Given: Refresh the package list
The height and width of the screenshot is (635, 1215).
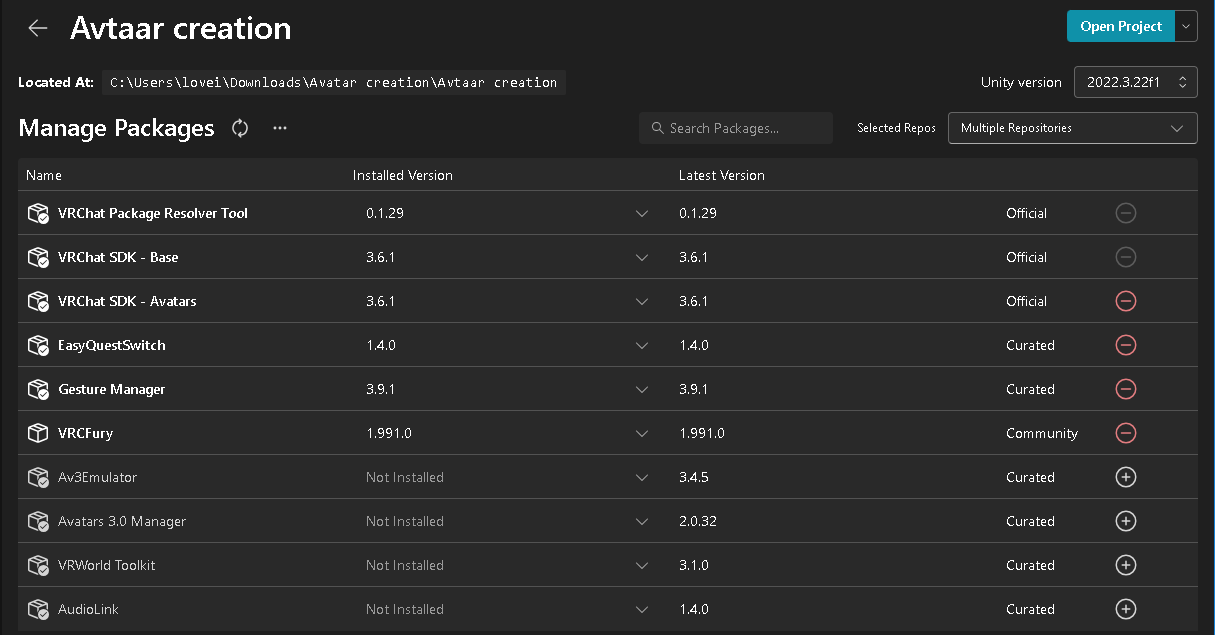Looking at the screenshot, I should coord(240,128).
